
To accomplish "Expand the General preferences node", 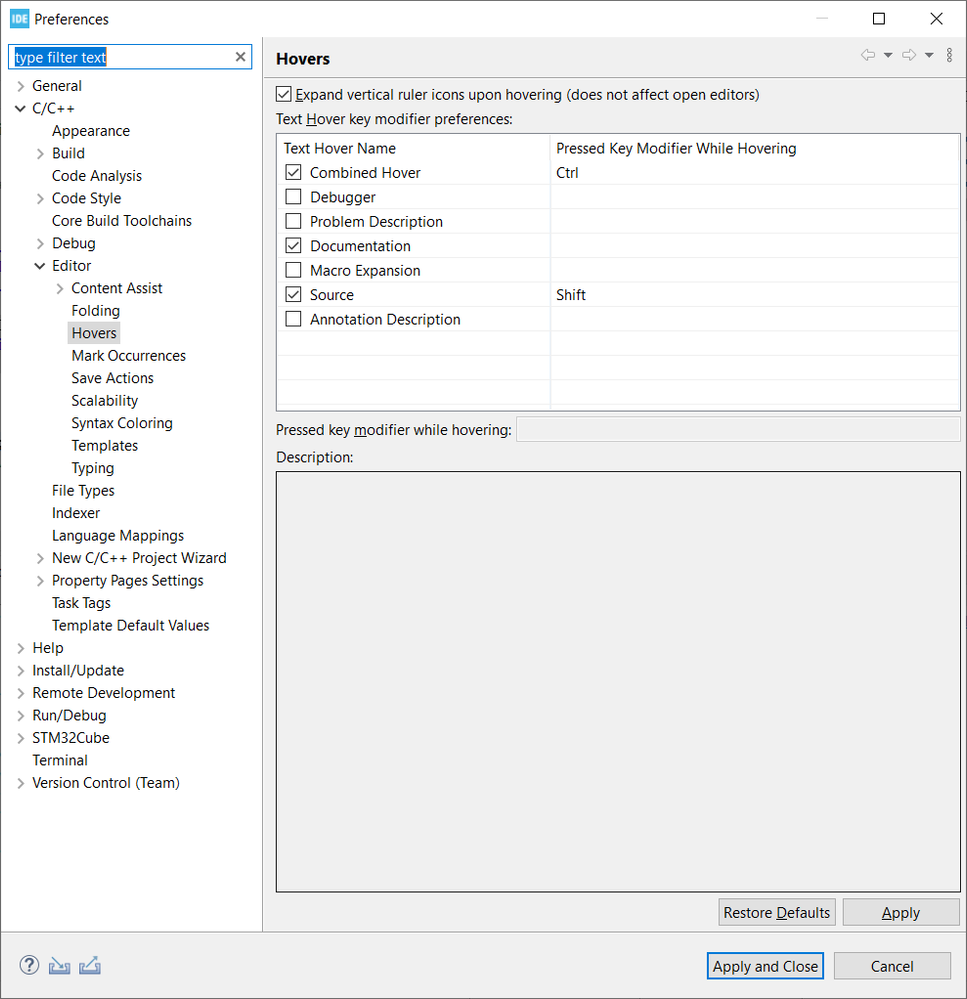I will [21, 86].
